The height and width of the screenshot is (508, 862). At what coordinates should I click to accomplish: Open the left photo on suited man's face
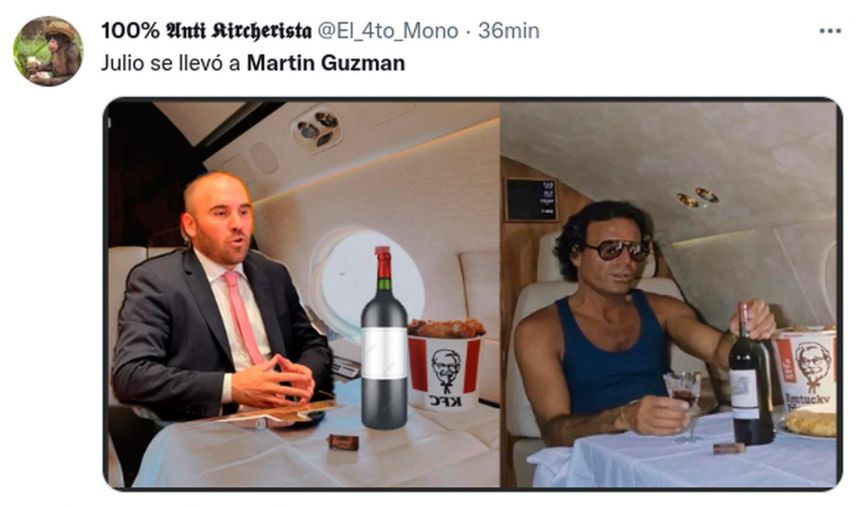219,217
